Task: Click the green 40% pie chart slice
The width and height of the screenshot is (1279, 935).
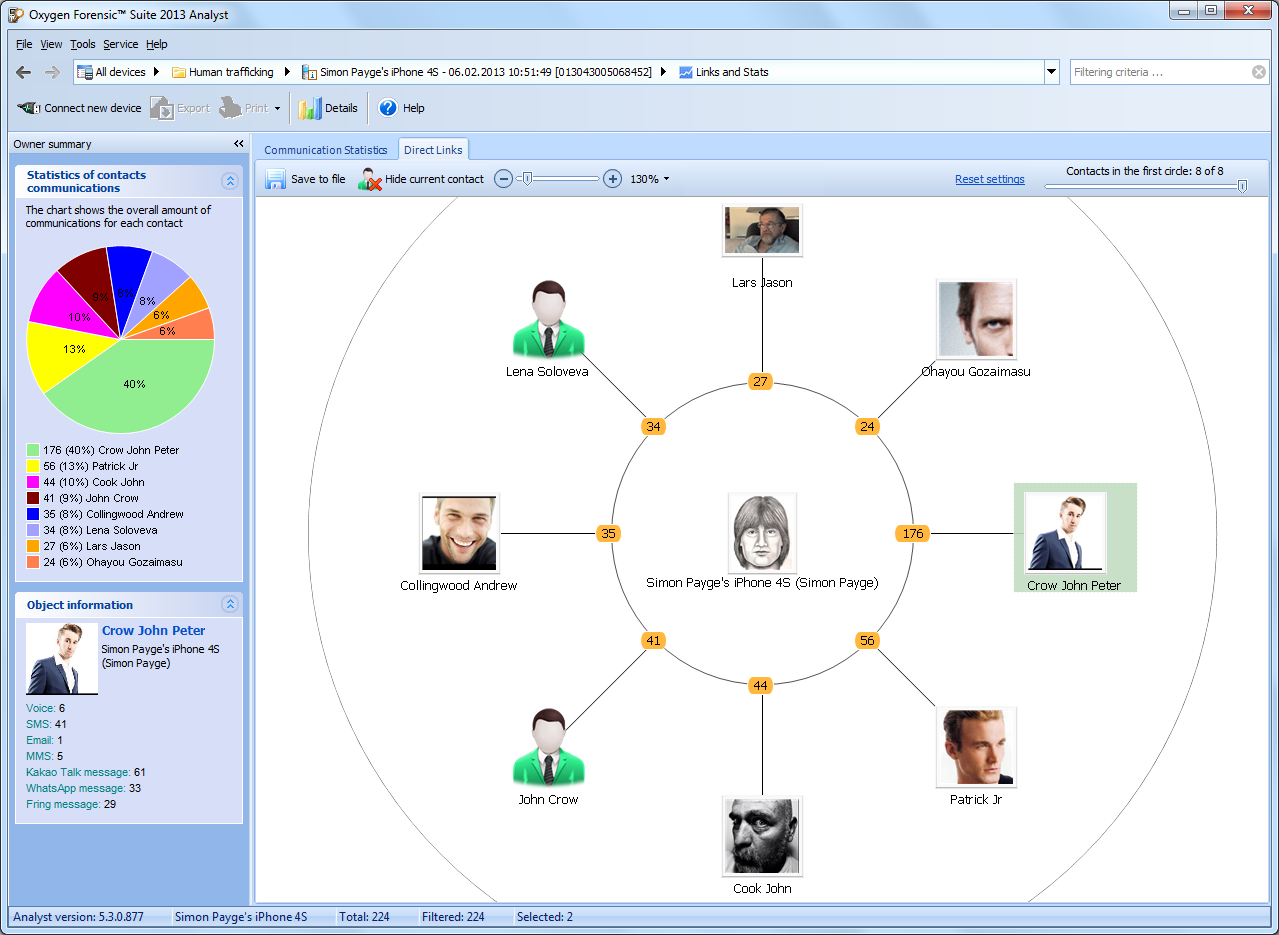Action: click(x=134, y=384)
